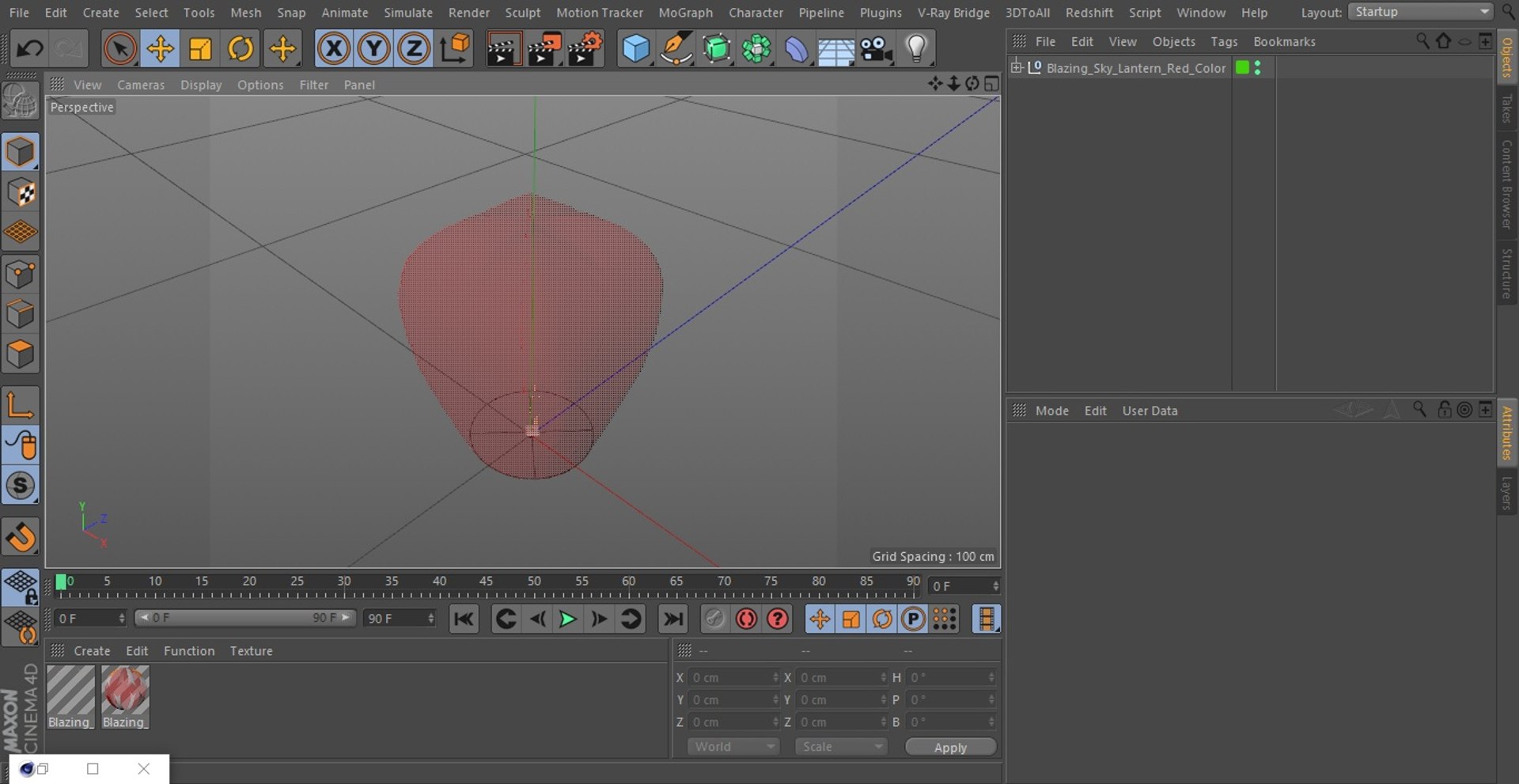Screen dimensions: 1519x784
Task: Go to end of animation
Action: point(672,619)
